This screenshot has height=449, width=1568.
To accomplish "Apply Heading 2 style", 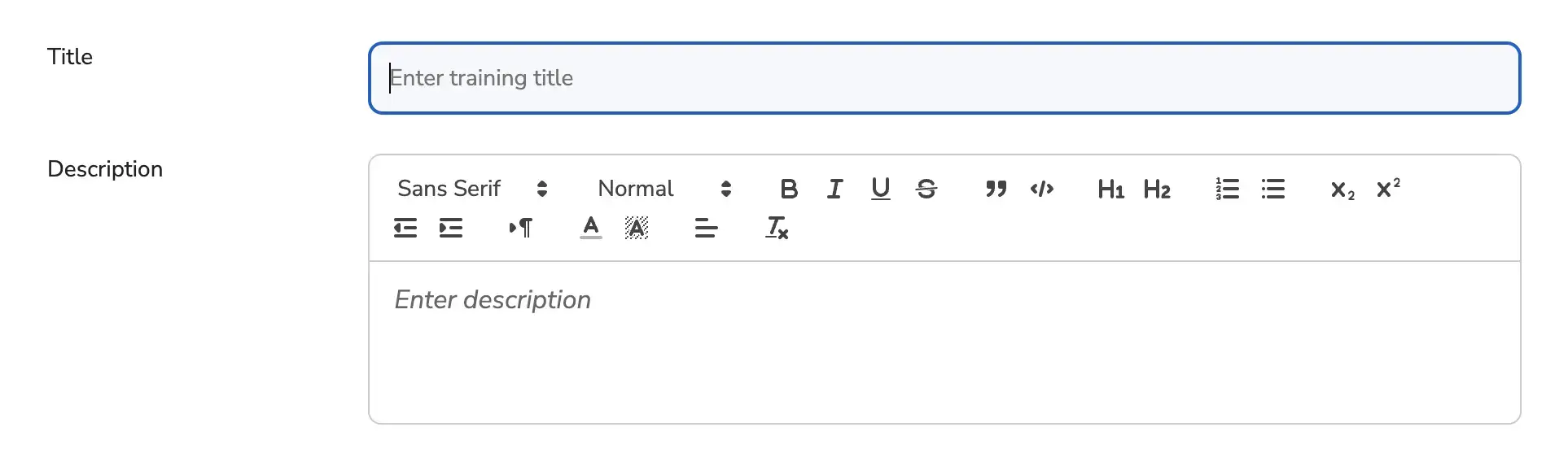I will click(1157, 190).
